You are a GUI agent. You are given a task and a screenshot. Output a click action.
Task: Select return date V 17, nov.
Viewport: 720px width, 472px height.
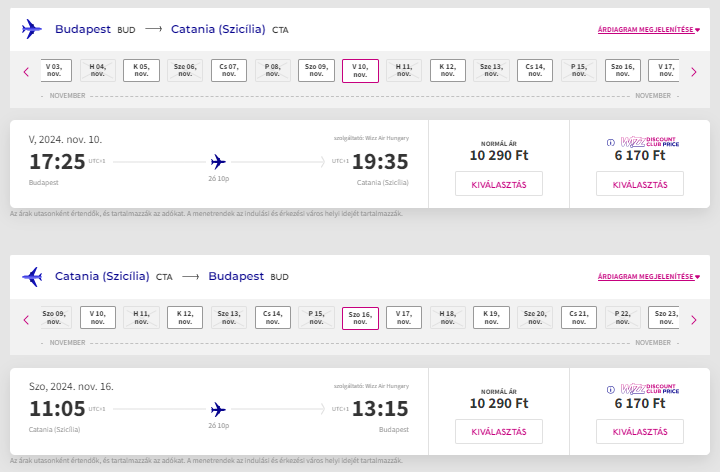(x=404, y=318)
